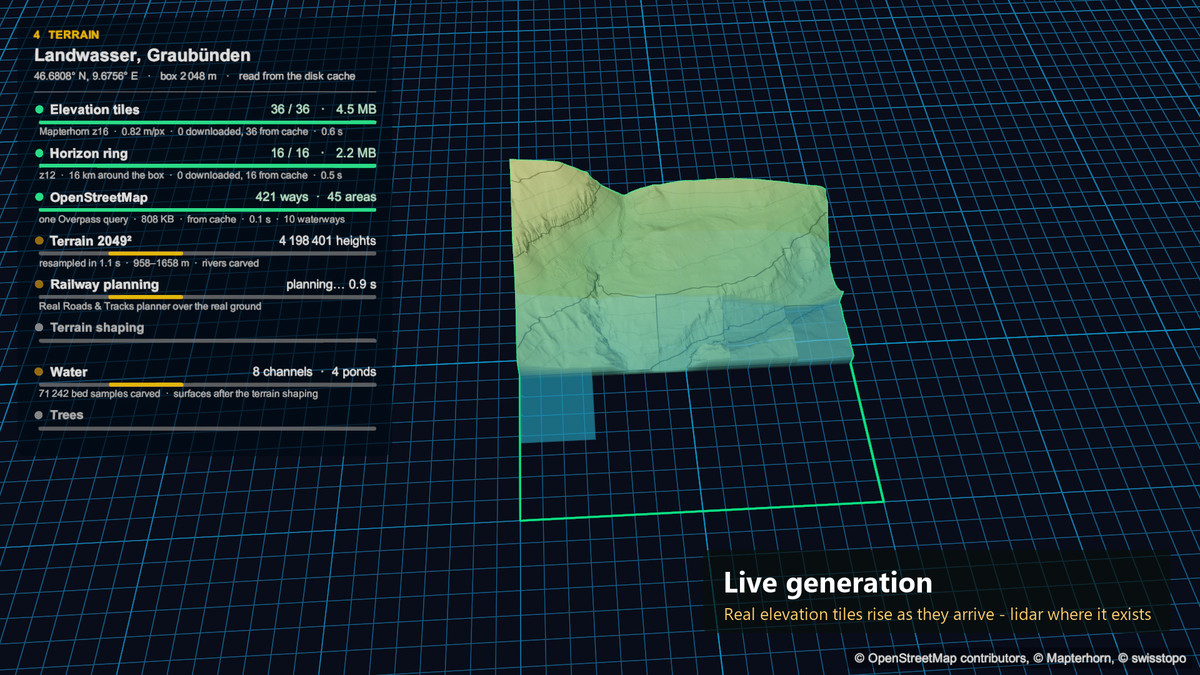Select the "Horizon ring" stage label
1200x675 pixels.
pos(89,153)
